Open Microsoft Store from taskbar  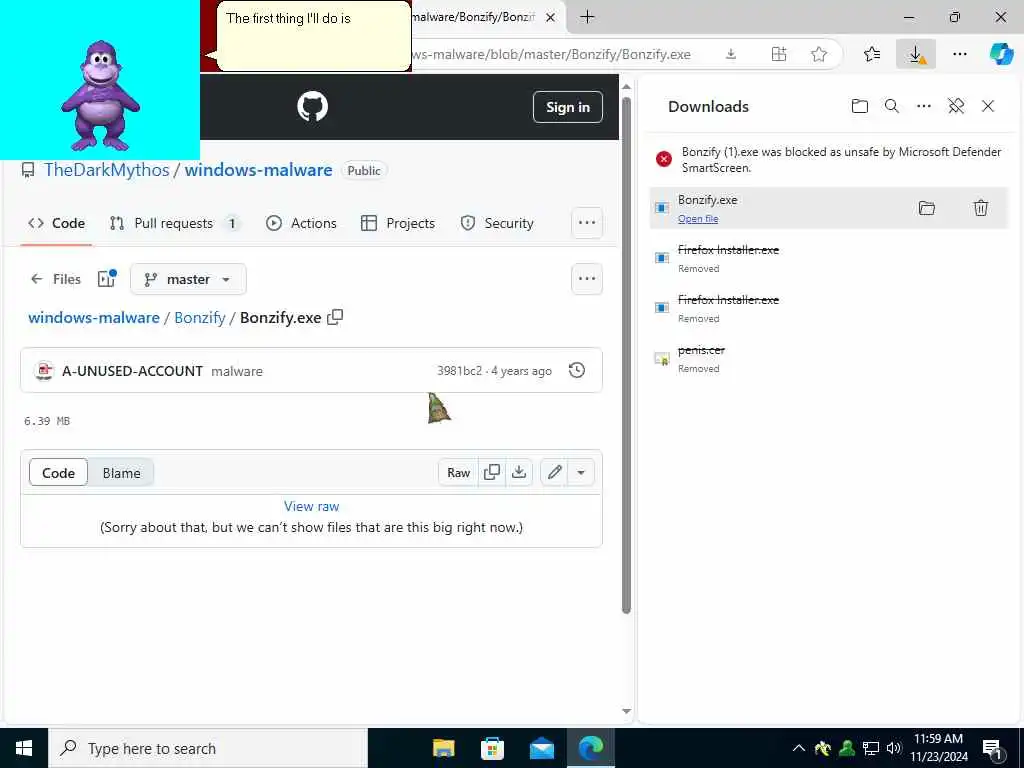coord(492,748)
